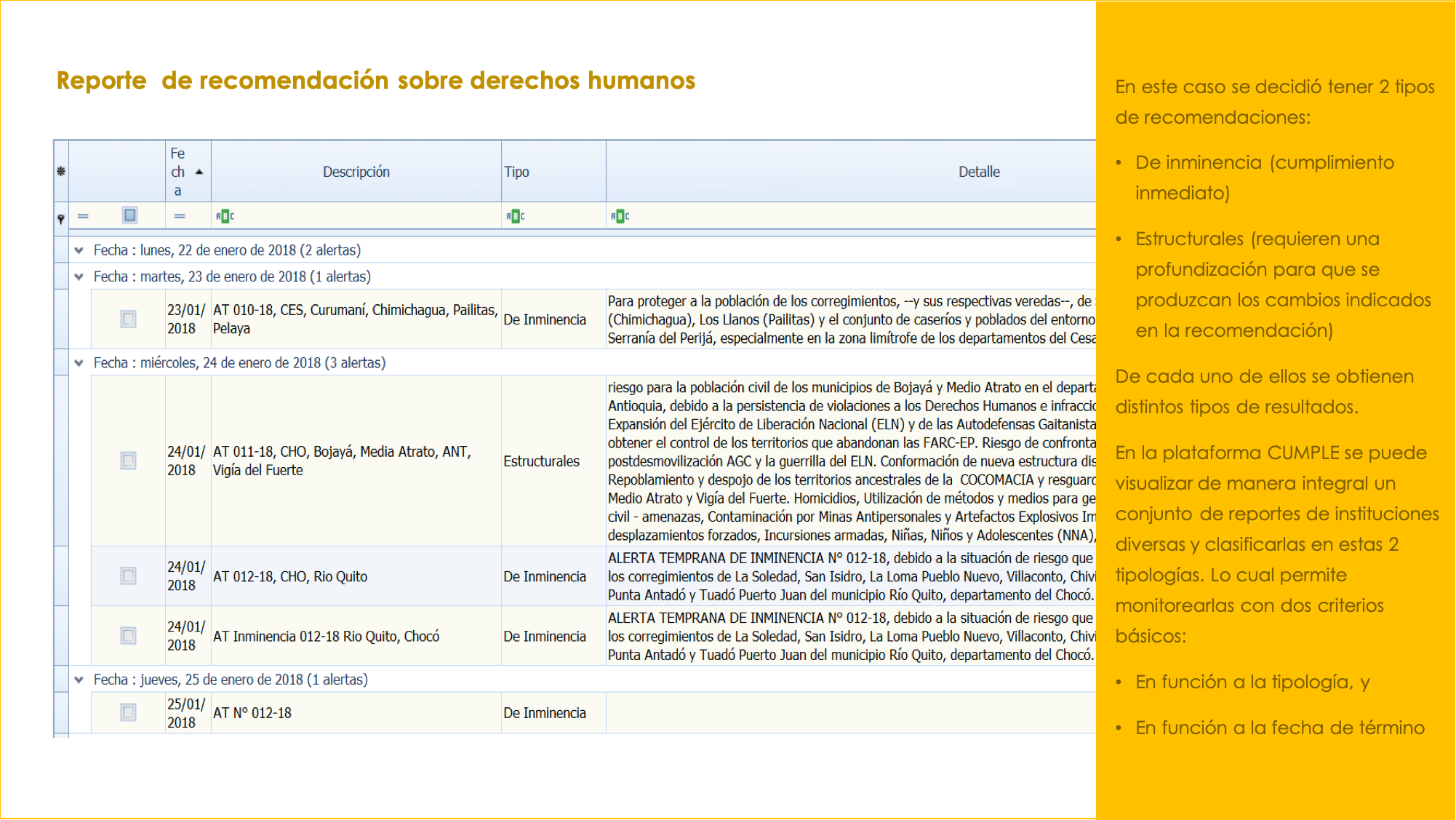Click the ascending sort arrow on Fecha
The width and height of the screenshot is (1456, 820).
tap(199, 172)
